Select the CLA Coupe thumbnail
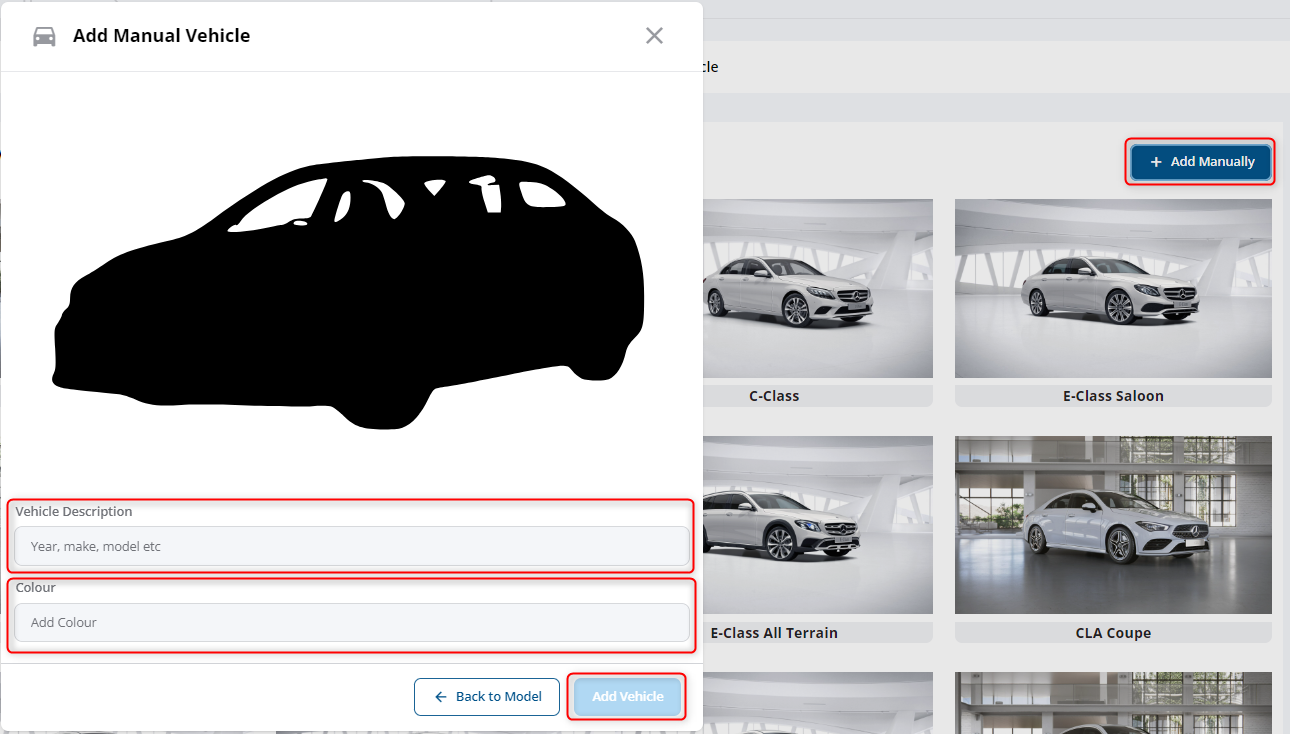 tap(1113, 525)
